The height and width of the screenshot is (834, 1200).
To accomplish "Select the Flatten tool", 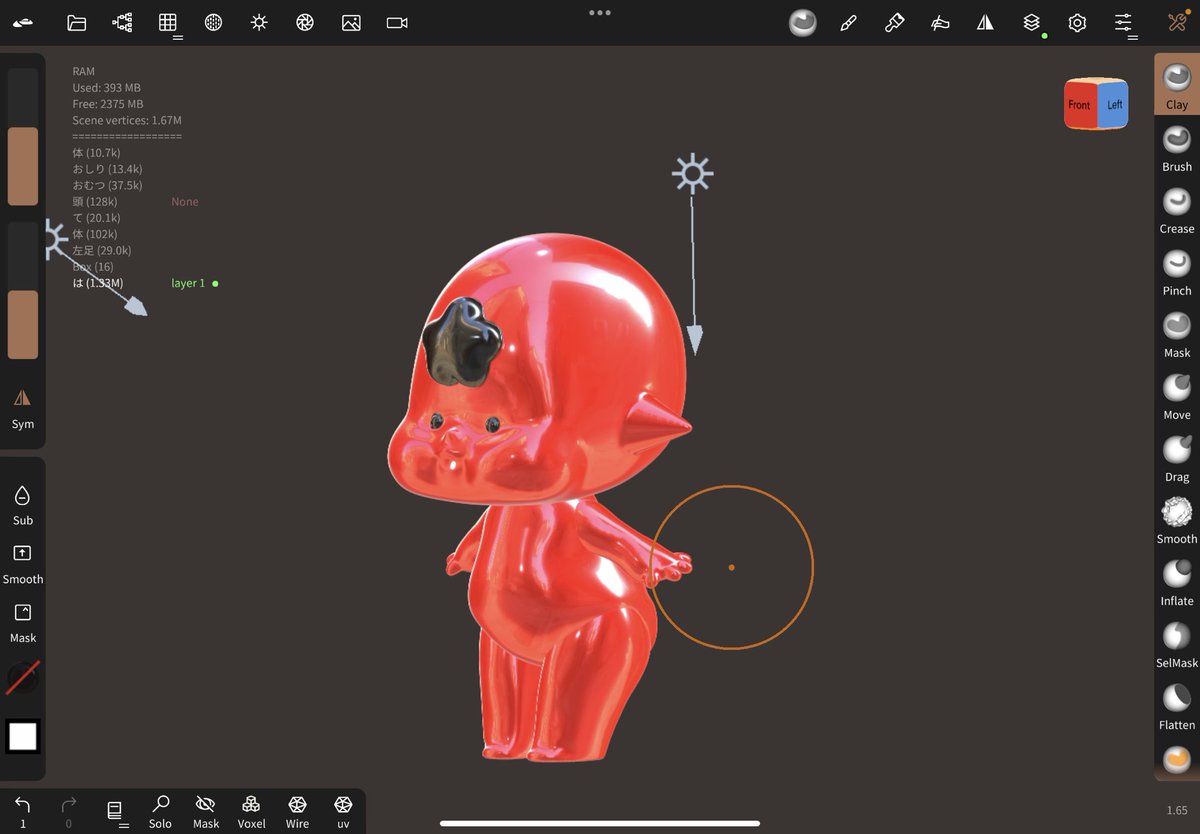I will click(x=1177, y=705).
